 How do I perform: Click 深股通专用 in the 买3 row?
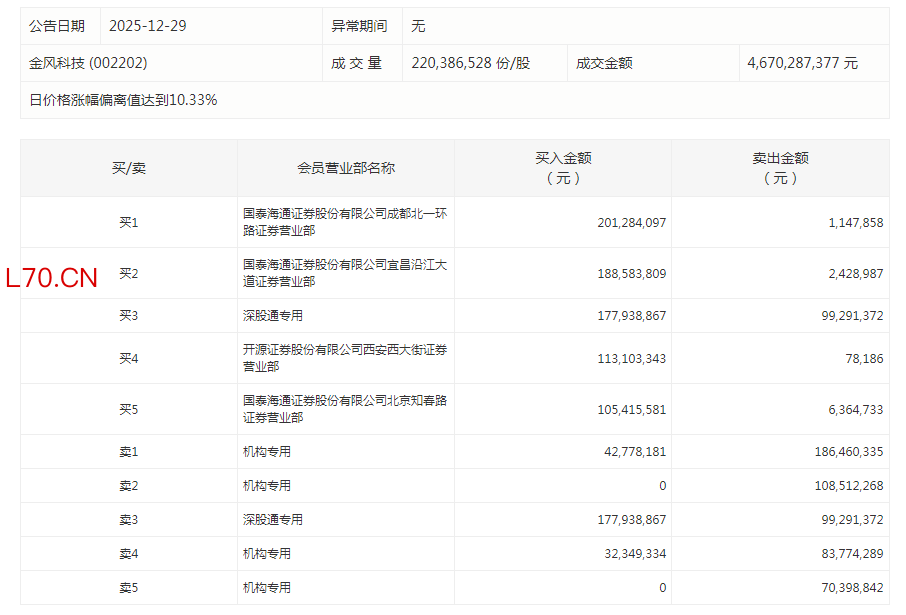pos(272,316)
